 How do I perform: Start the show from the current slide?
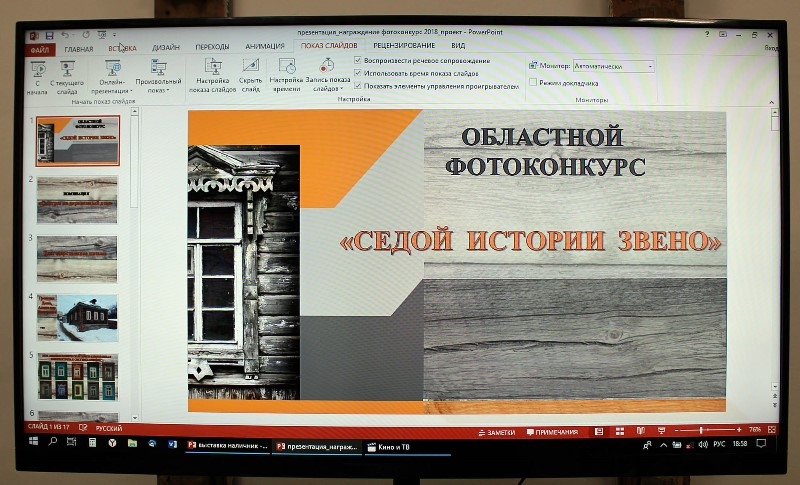point(67,77)
